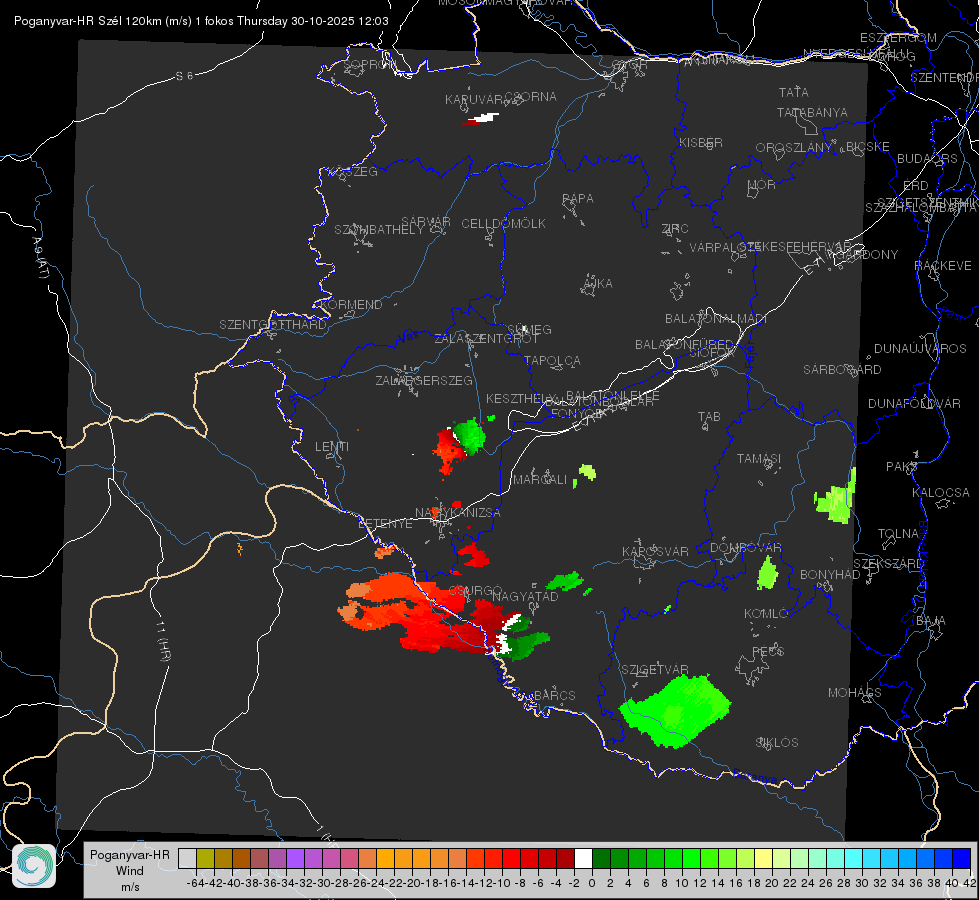The height and width of the screenshot is (900, 979).
Task: Click the large green echo near Szigetvár
Action: tap(676, 711)
